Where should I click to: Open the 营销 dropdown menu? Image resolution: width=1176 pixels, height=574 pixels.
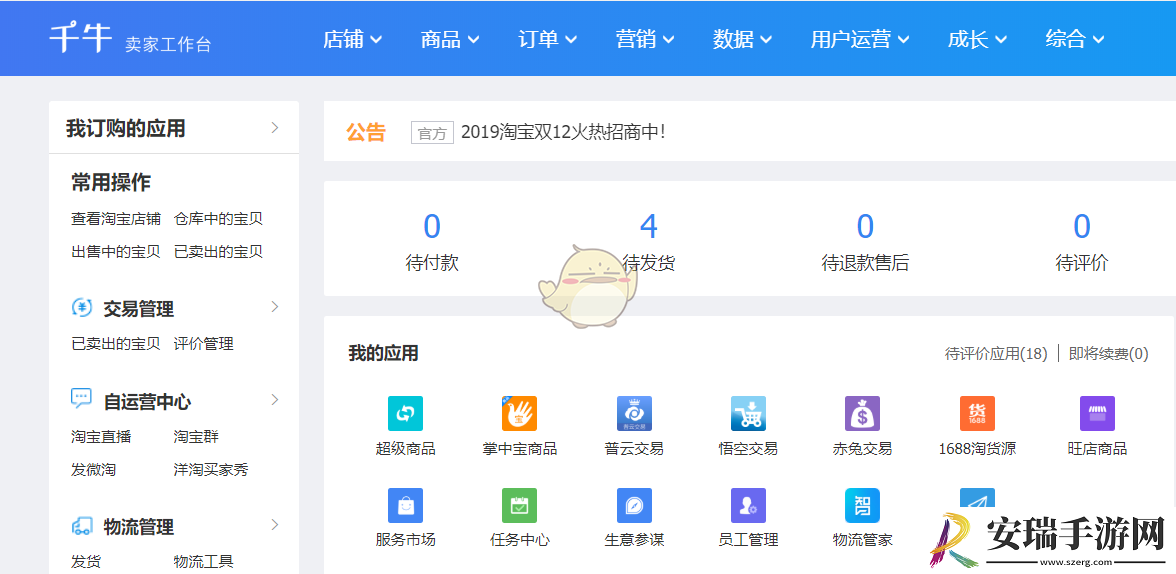645,39
